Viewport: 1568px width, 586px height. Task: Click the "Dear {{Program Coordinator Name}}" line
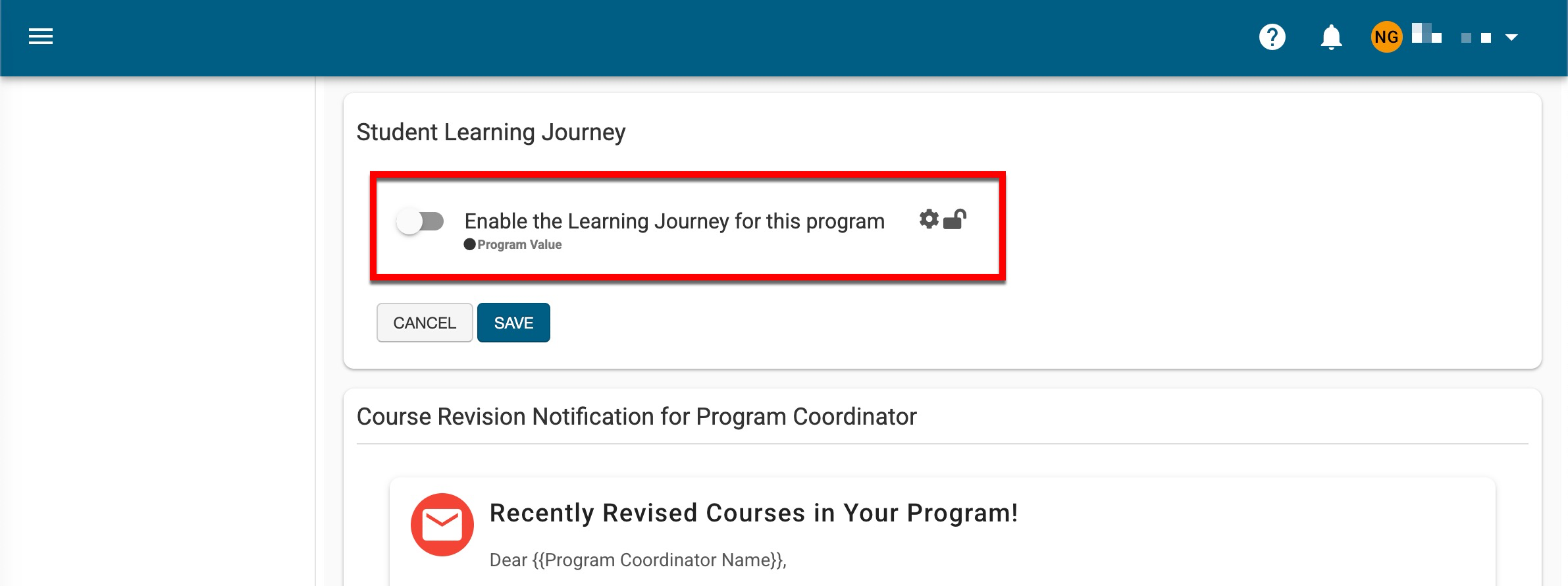click(x=637, y=560)
